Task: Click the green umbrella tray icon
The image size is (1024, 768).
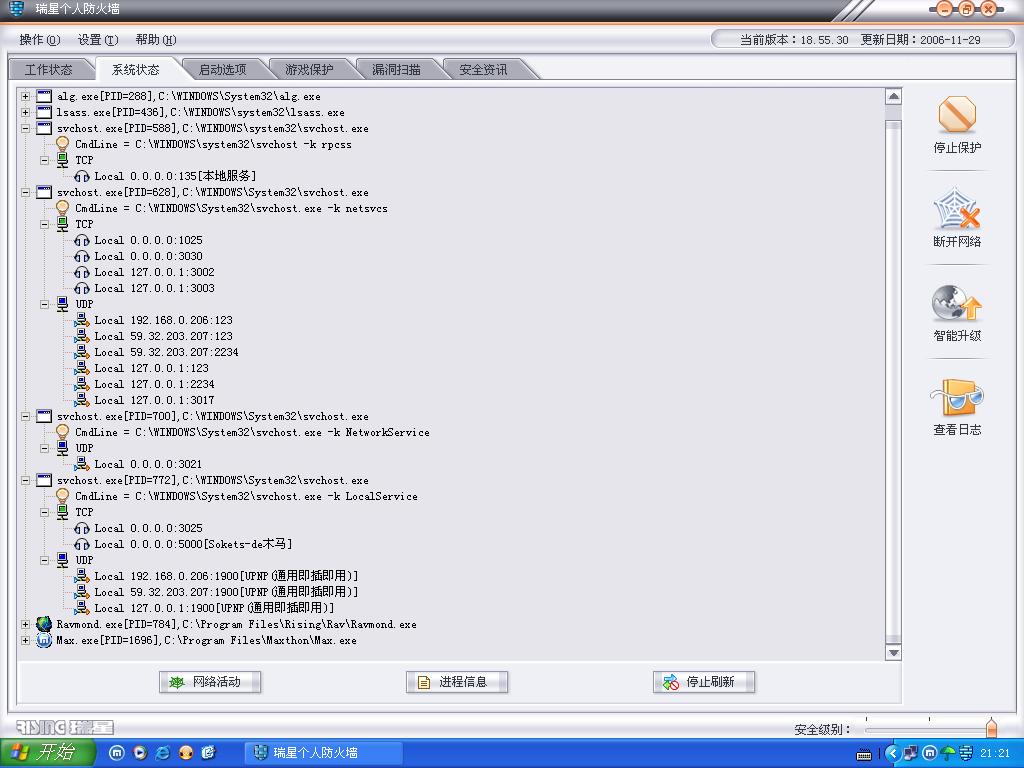Action: coord(948,753)
